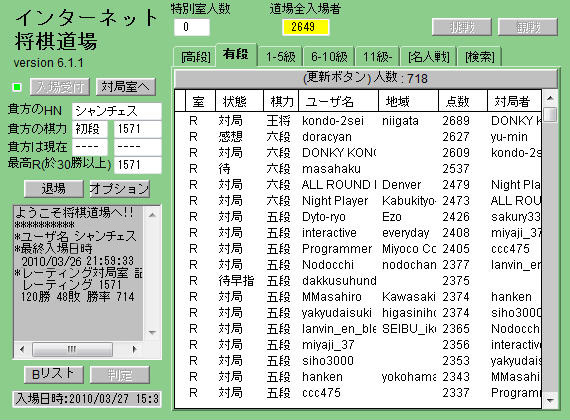
Task: Click the message box horizontal scrollbar thumb
Action: pos(72,349)
